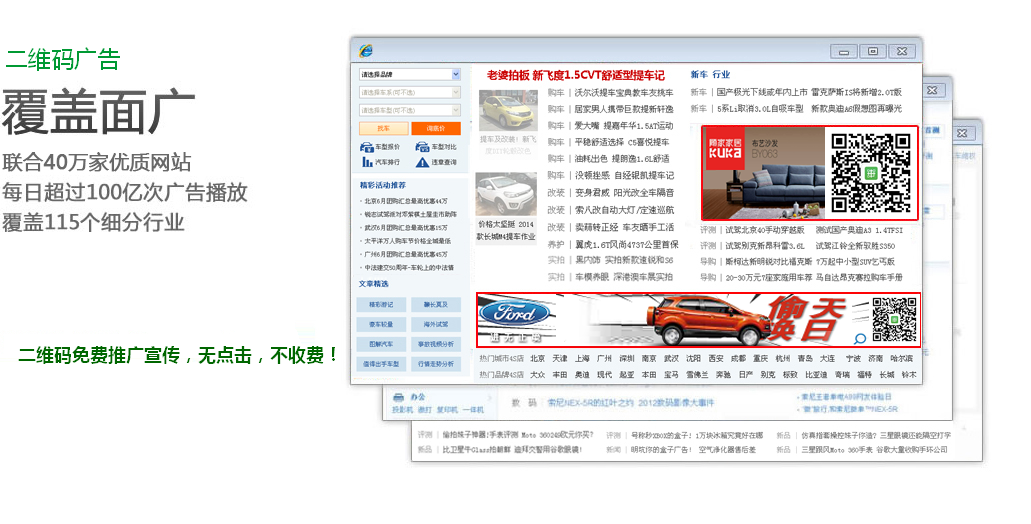Select 哈尔滨 in the 热门城市4S店 row
This screenshot has width=1031, height=524.
click(901, 359)
